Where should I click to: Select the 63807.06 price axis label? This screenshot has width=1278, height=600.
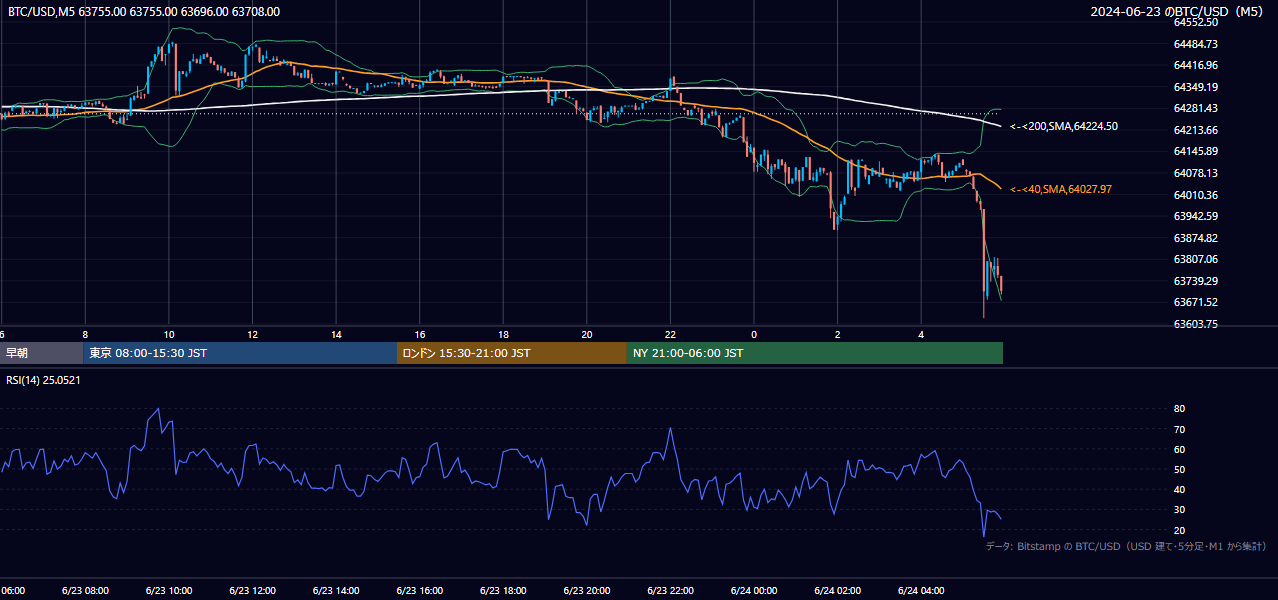tap(1195, 259)
